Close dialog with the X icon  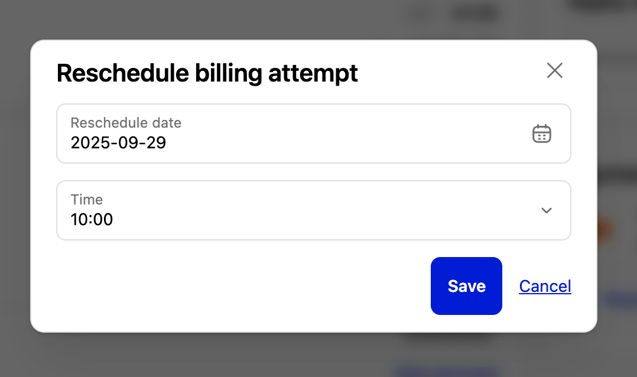click(x=555, y=70)
